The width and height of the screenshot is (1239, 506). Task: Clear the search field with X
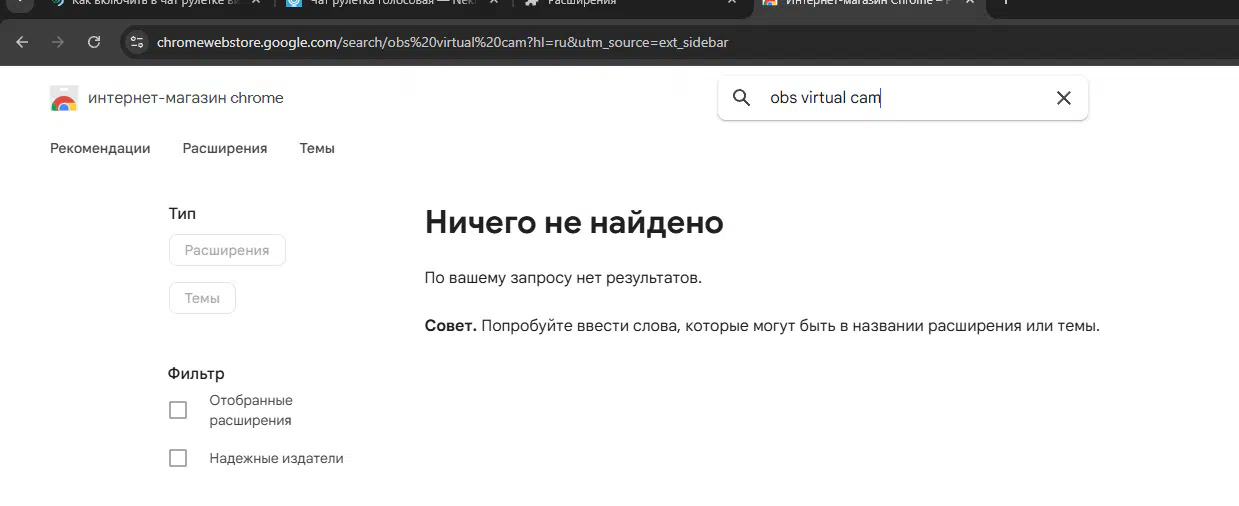pos(1063,98)
